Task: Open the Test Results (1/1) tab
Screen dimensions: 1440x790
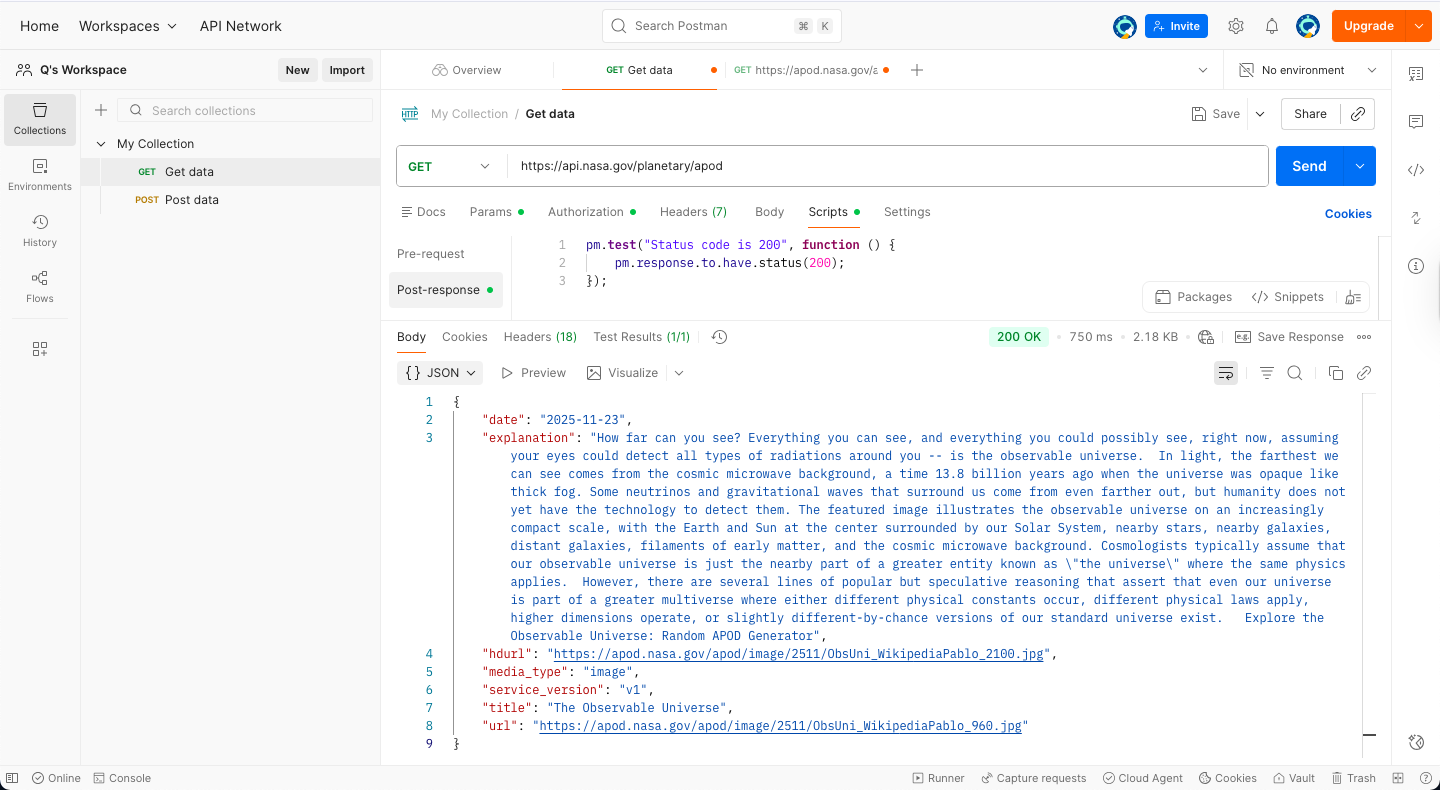Action: 641,337
